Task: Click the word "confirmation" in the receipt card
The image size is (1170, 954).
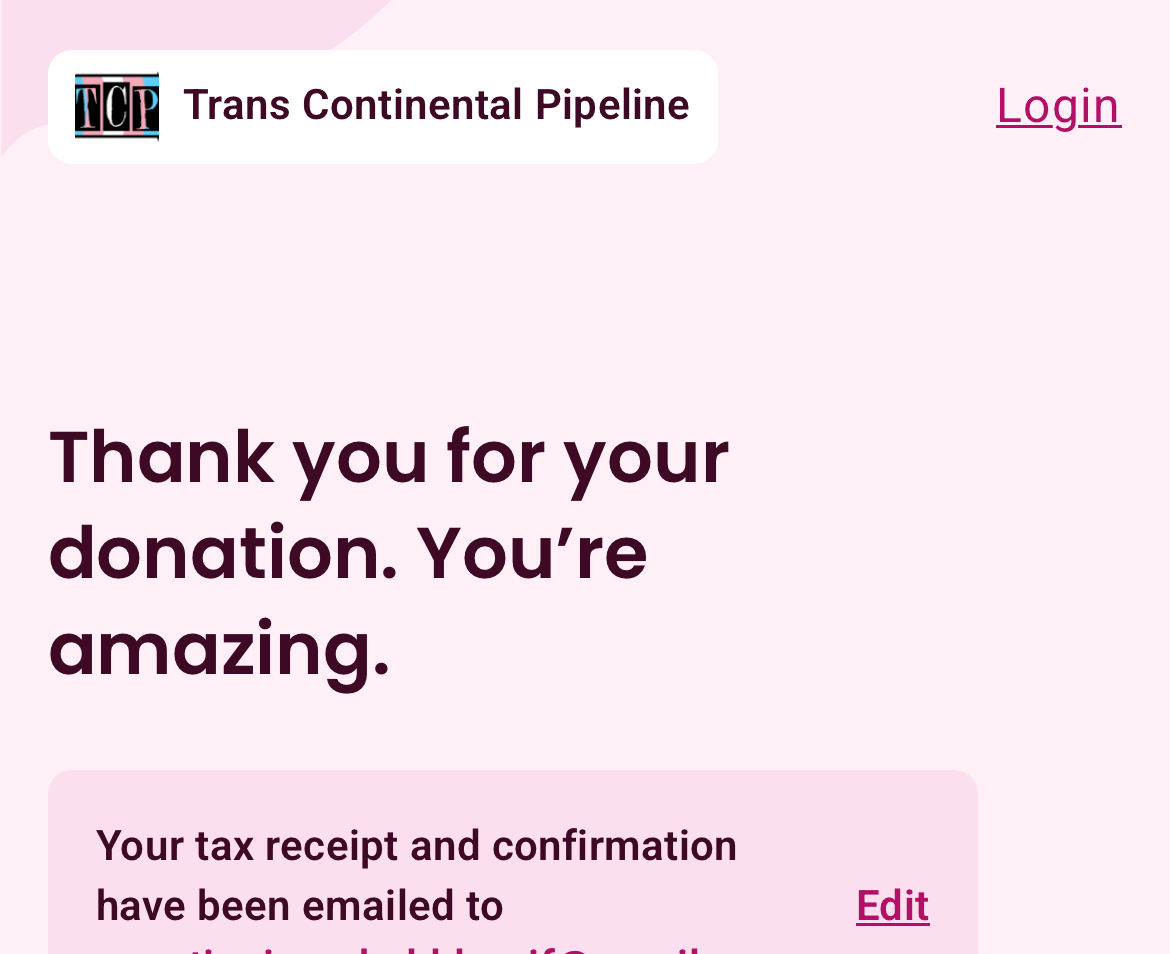Action: pos(614,846)
